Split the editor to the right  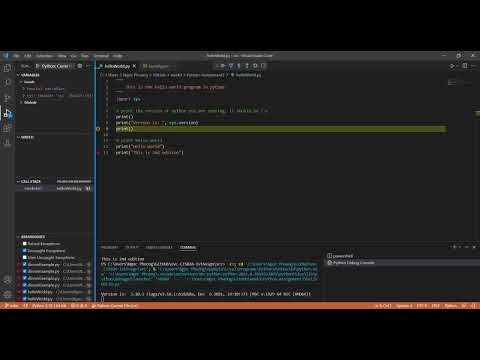click(465, 66)
